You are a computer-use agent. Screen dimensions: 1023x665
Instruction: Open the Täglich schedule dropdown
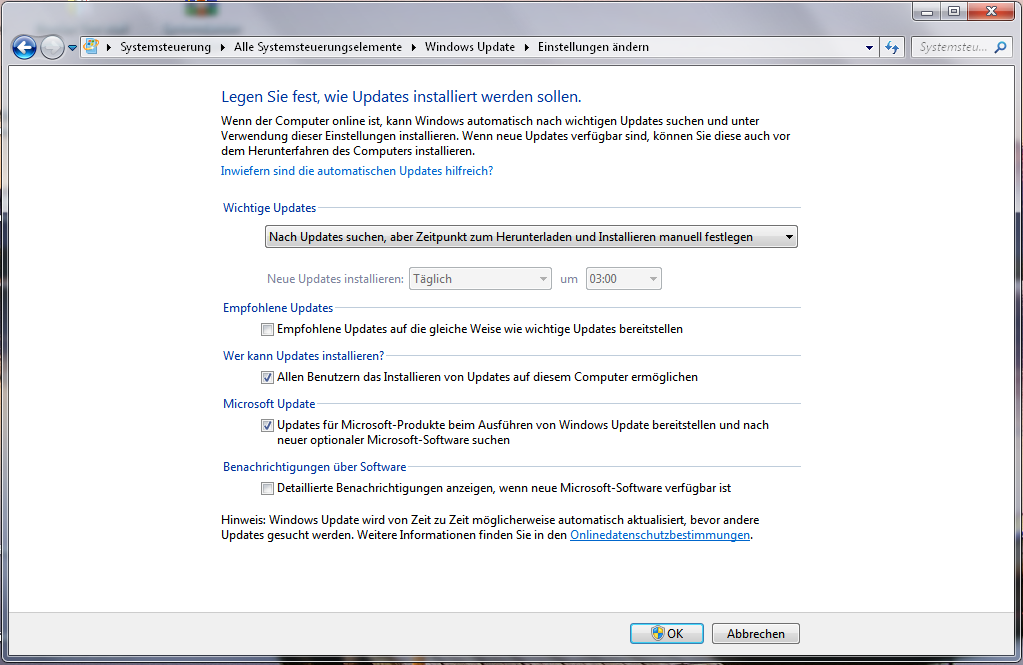pyautogui.click(x=480, y=279)
